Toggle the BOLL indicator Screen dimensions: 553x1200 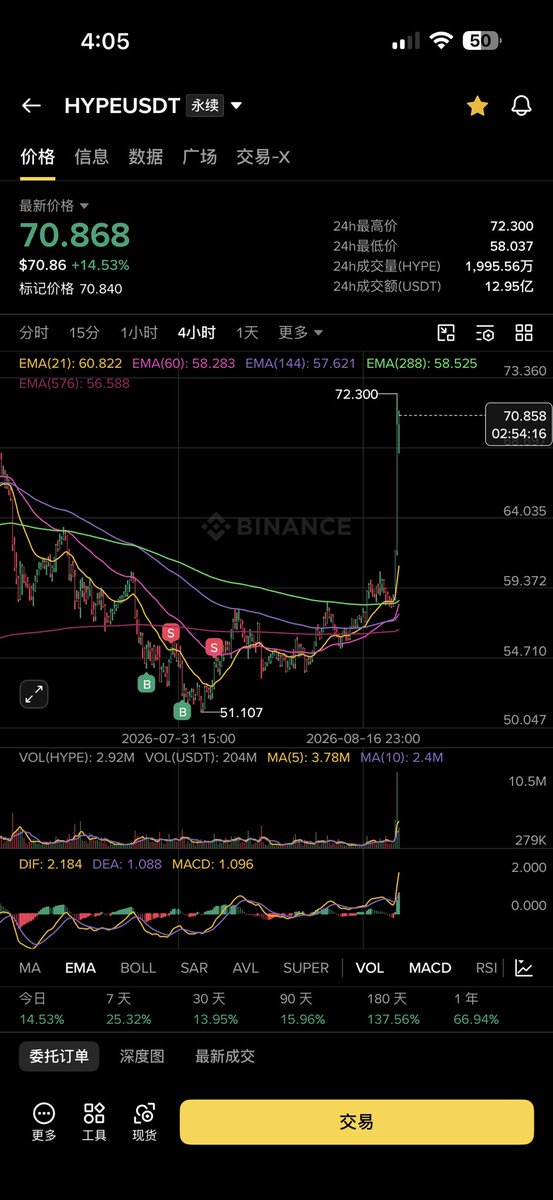tap(138, 968)
